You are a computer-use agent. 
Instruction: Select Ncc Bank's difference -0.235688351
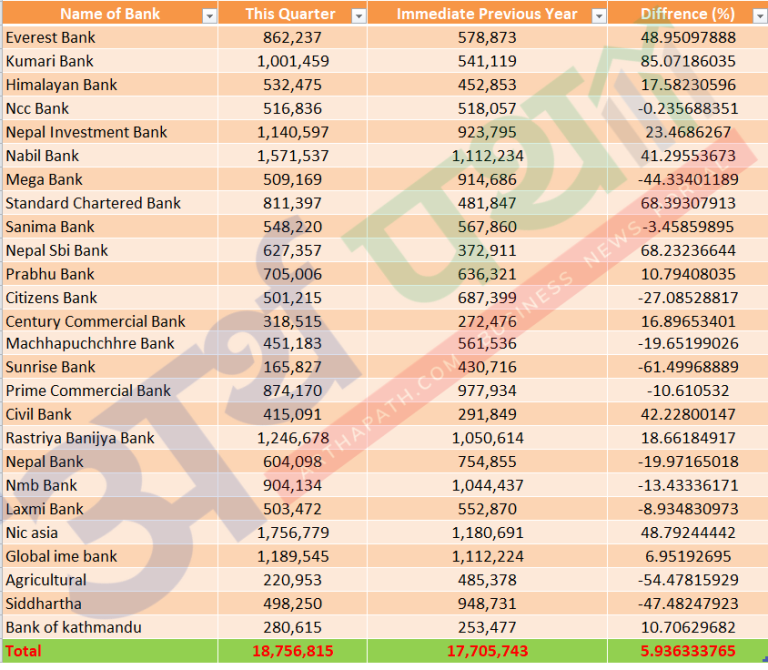(688, 108)
